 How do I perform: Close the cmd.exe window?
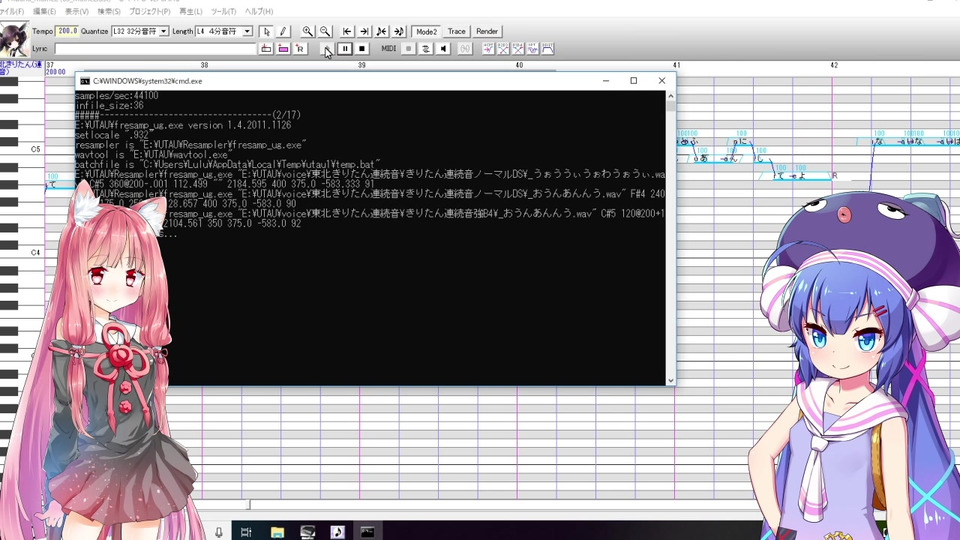pyautogui.click(x=662, y=81)
